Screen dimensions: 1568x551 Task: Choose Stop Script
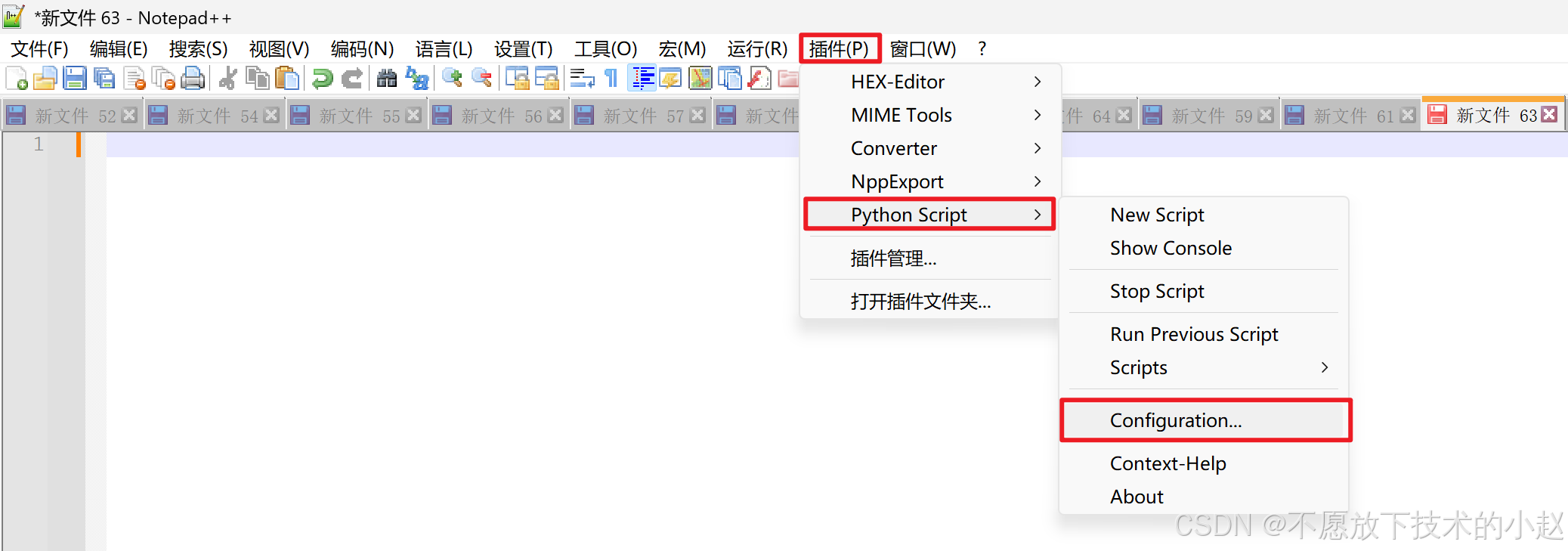(x=1205, y=291)
